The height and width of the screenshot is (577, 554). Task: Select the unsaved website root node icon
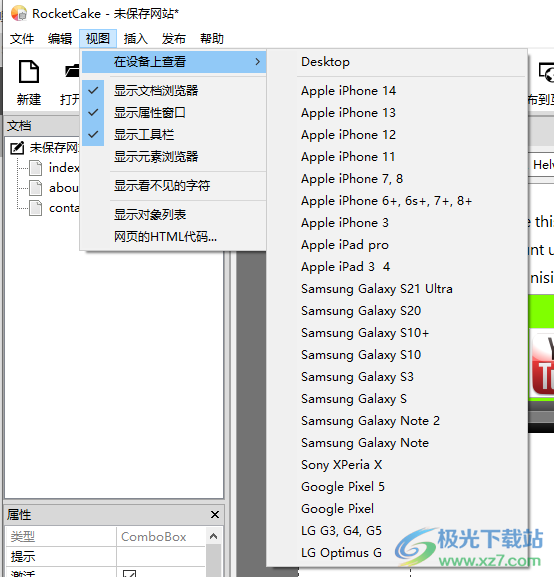coord(17,148)
